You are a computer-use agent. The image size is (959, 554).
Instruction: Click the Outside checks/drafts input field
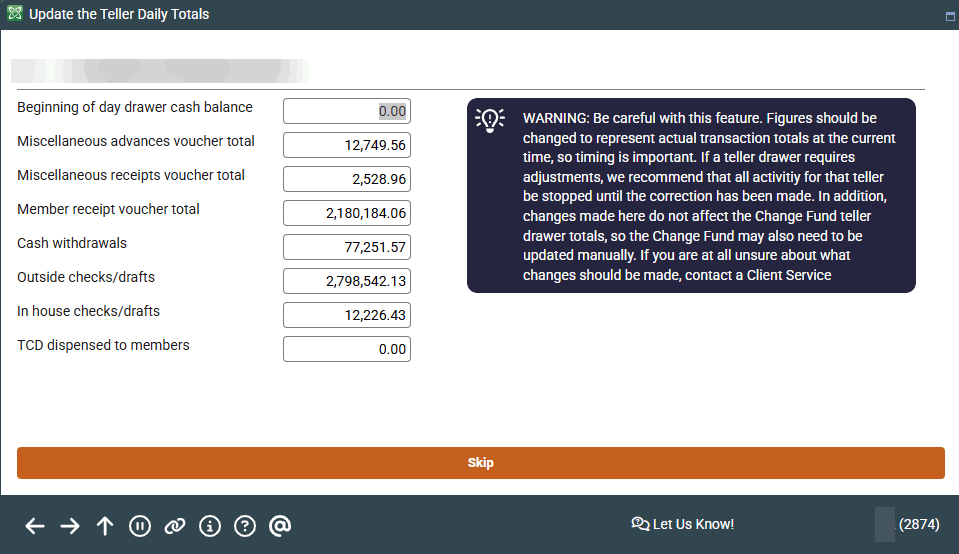pyautogui.click(x=347, y=281)
